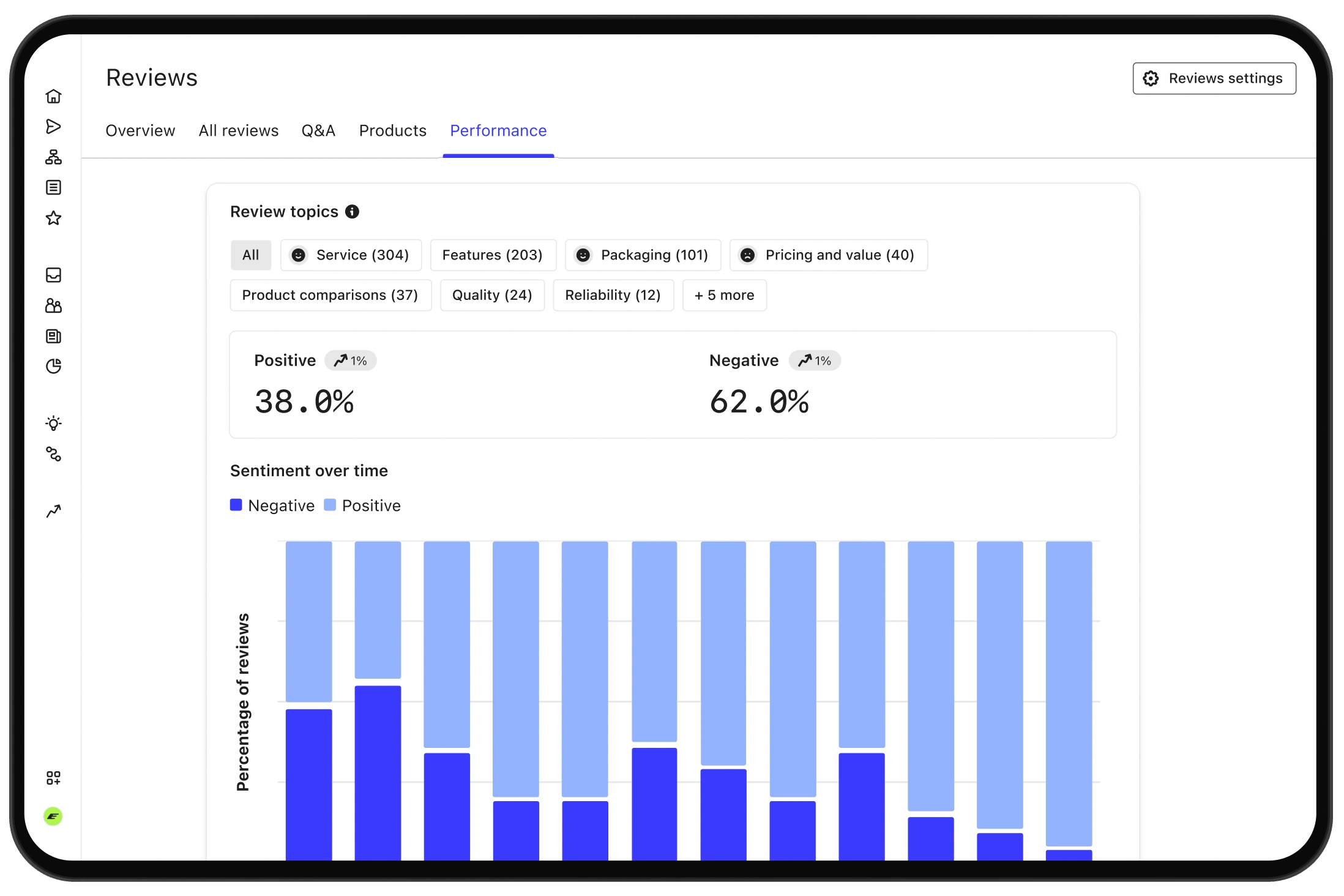Click the Percentage of reviews axis label
1344x896 pixels.
click(x=243, y=702)
